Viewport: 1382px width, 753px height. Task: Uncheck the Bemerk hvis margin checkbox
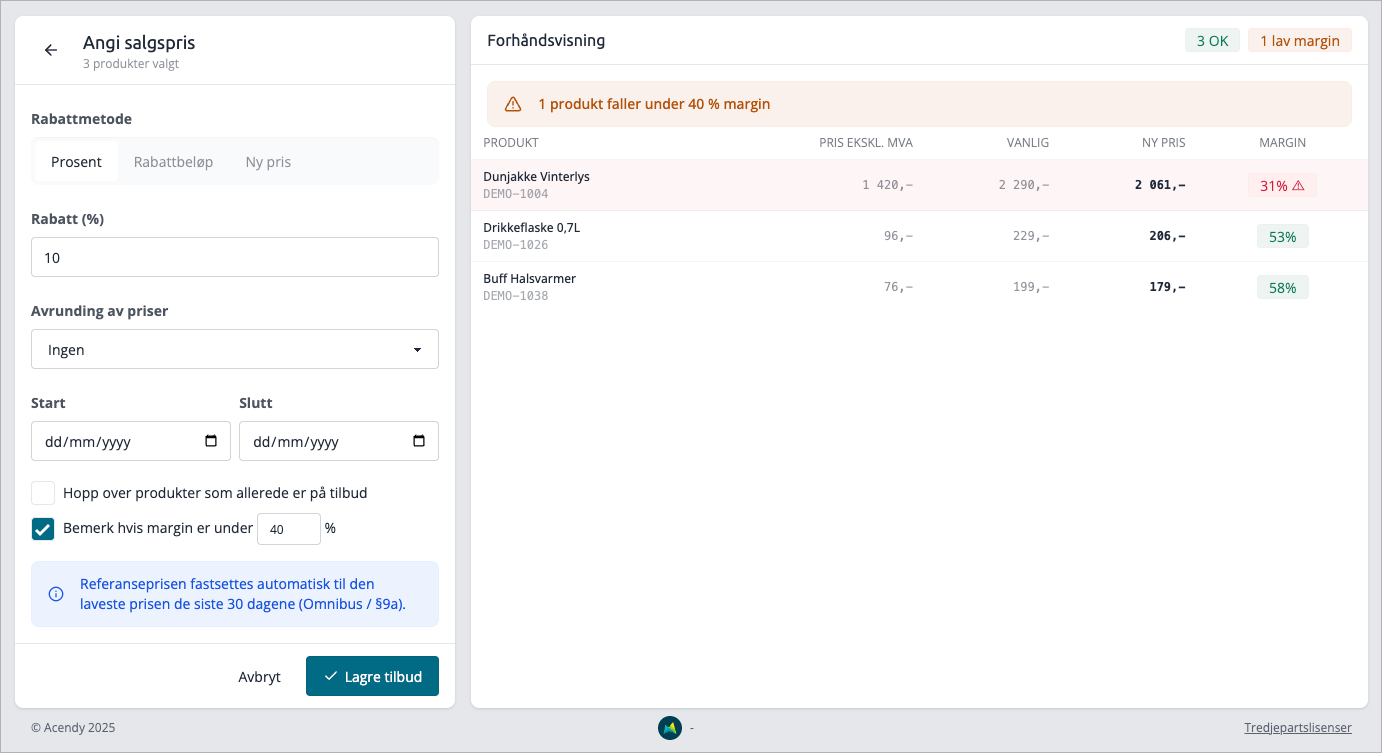pyautogui.click(x=43, y=528)
